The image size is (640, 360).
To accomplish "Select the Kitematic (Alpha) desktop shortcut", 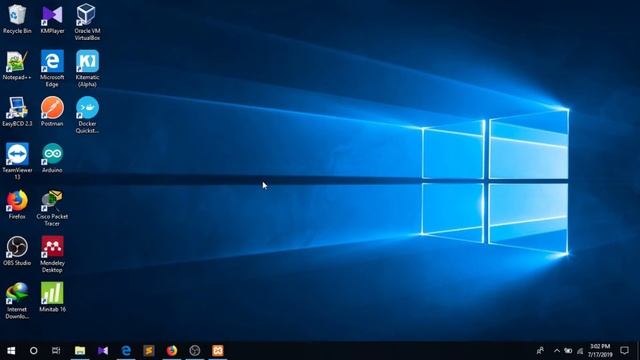I will click(87, 68).
